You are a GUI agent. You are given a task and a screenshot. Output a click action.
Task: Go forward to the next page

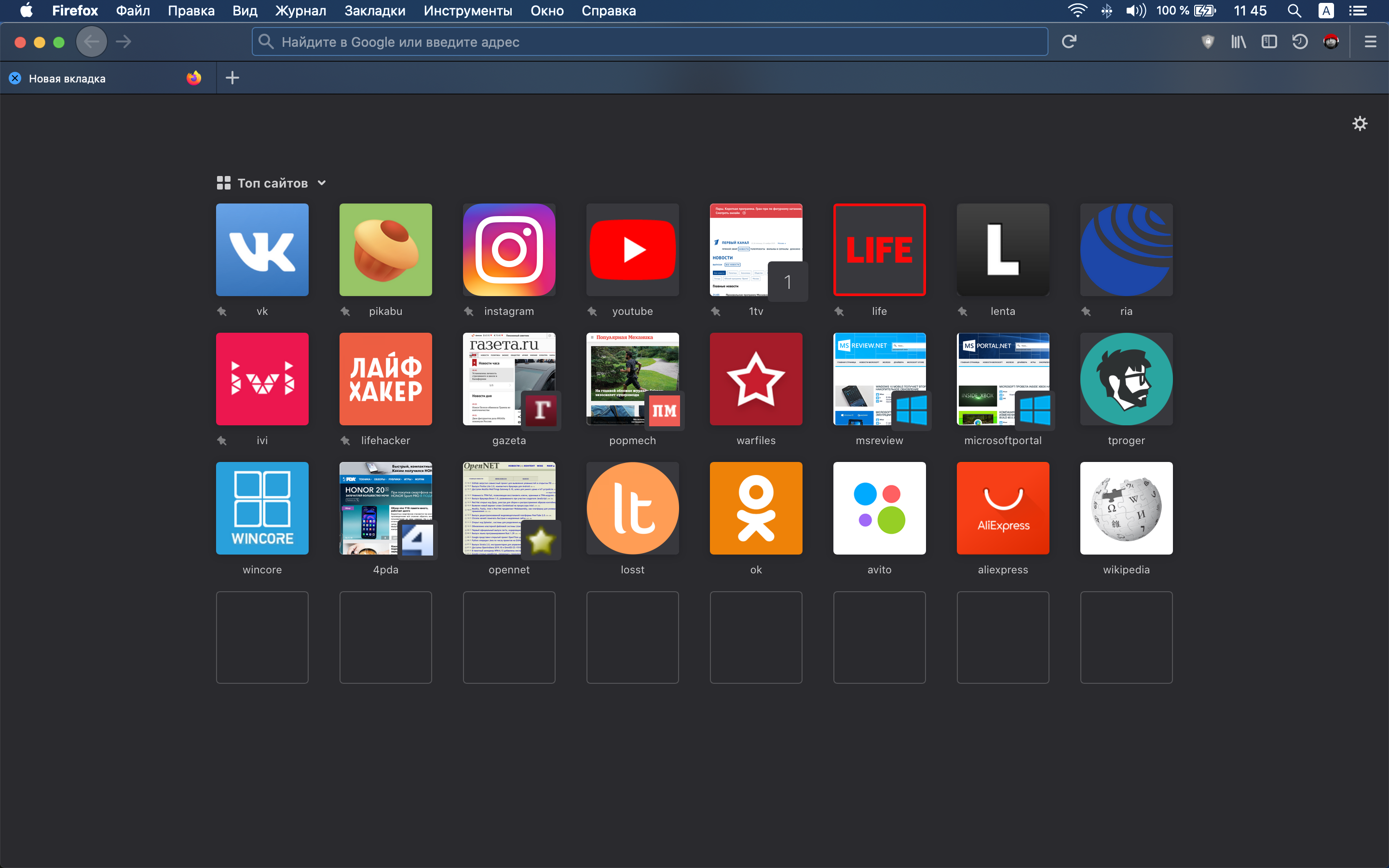pos(123,42)
